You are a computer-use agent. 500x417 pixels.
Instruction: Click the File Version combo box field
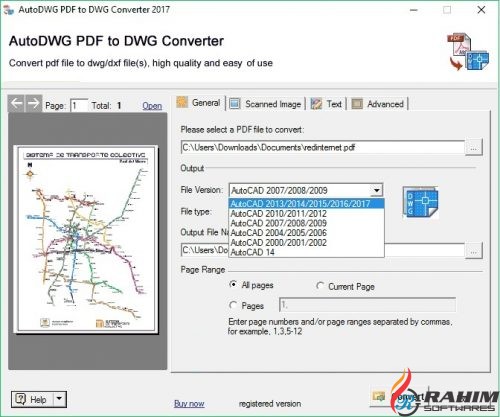tap(306, 190)
